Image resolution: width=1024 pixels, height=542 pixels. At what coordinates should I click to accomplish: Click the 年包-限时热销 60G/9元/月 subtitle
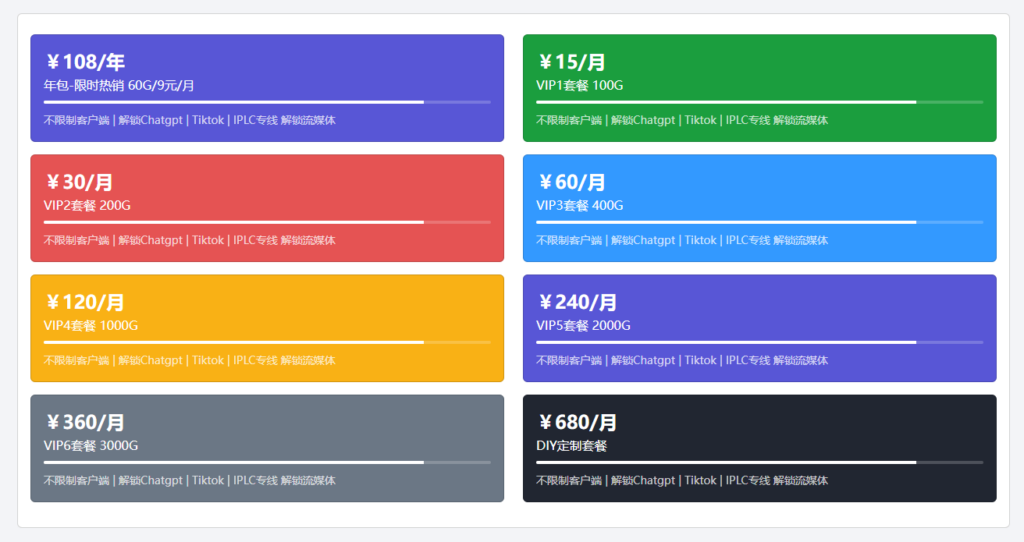[x=119, y=86]
